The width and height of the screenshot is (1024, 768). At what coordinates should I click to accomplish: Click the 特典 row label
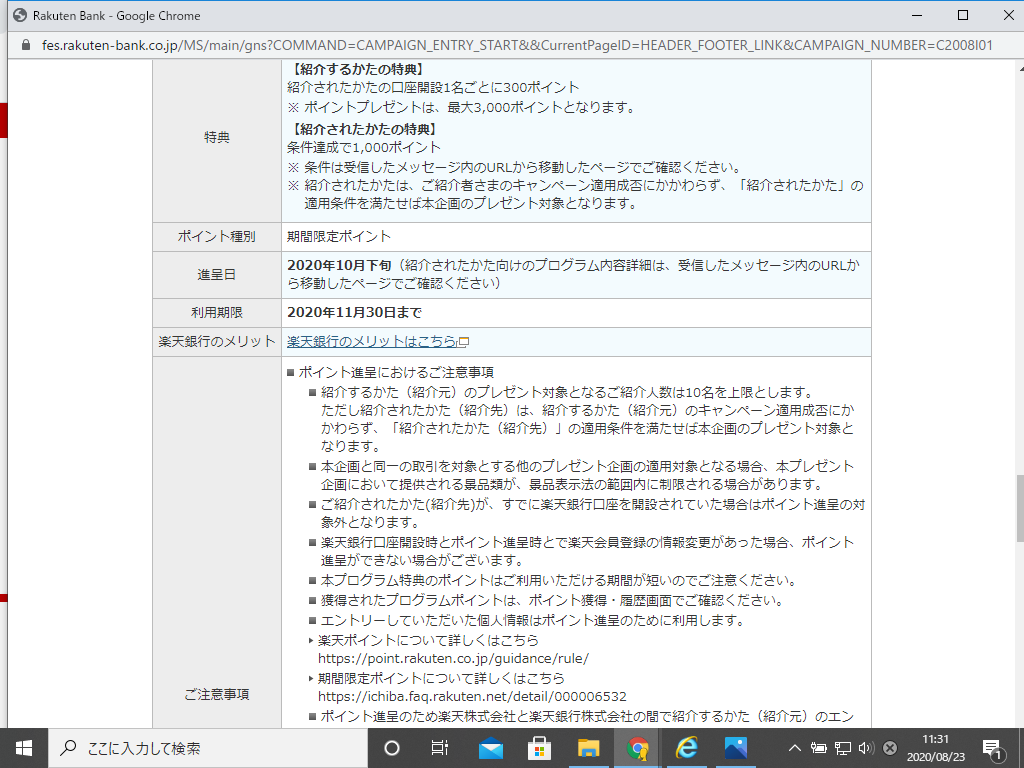click(x=217, y=137)
